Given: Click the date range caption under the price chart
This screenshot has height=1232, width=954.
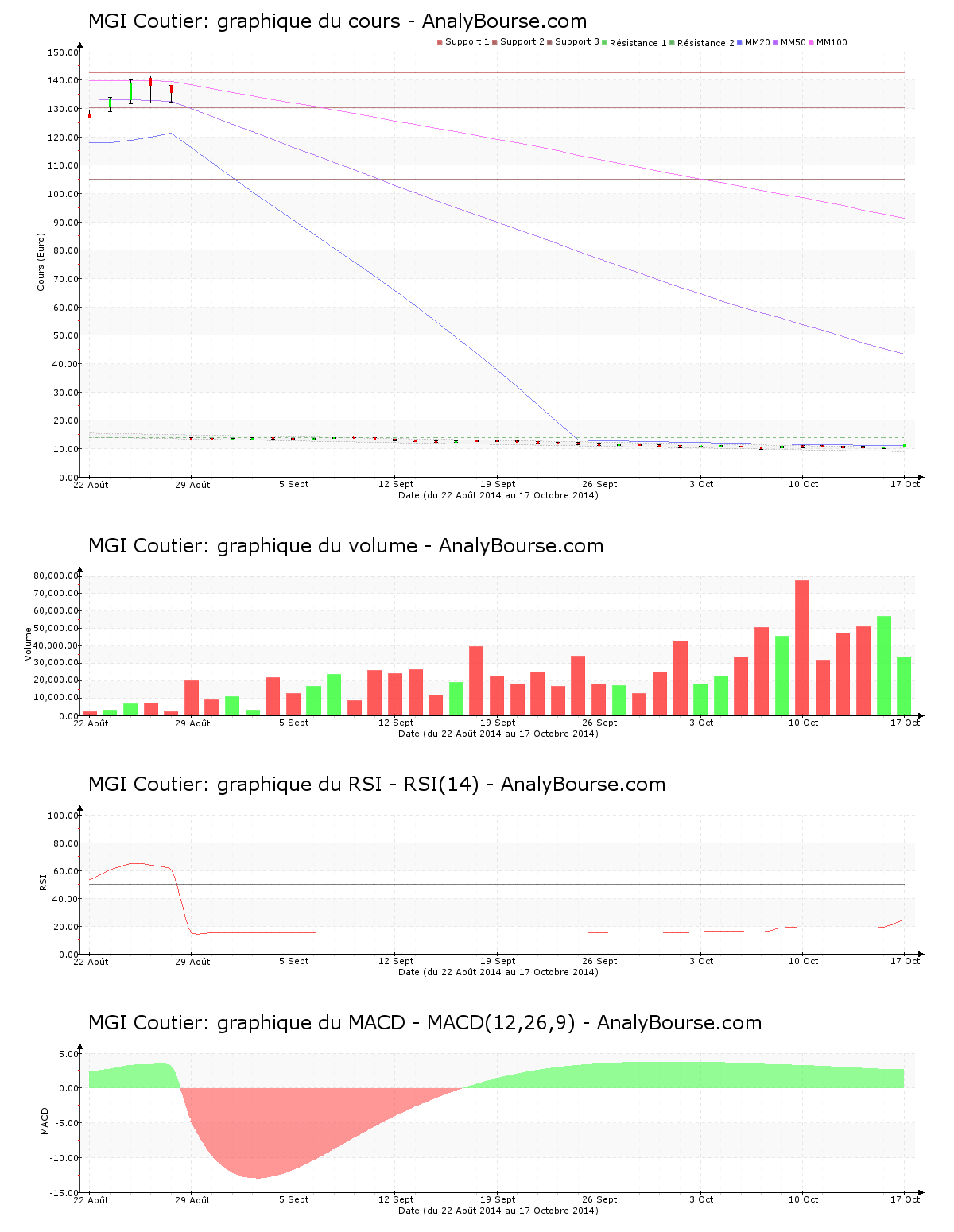Looking at the screenshot, I should (x=498, y=495).
